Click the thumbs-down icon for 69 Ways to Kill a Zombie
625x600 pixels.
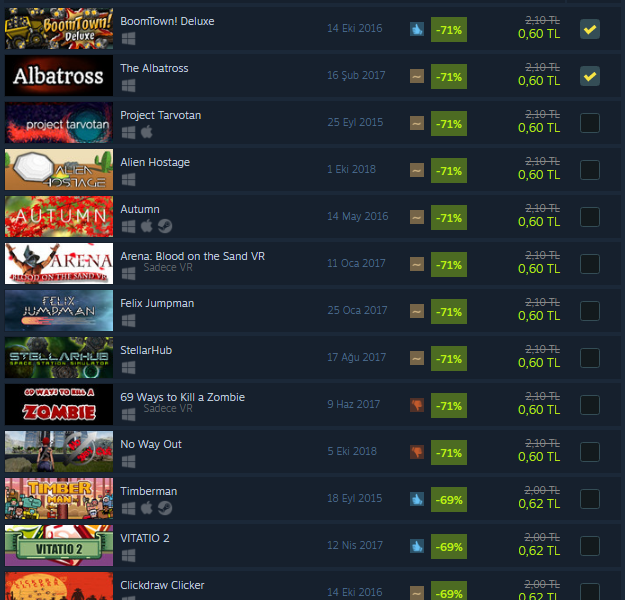tap(417, 405)
